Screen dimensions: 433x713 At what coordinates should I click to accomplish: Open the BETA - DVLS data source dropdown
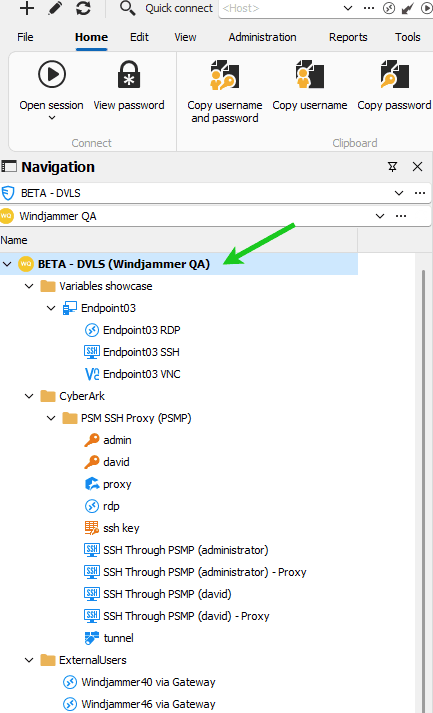(x=399, y=193)
